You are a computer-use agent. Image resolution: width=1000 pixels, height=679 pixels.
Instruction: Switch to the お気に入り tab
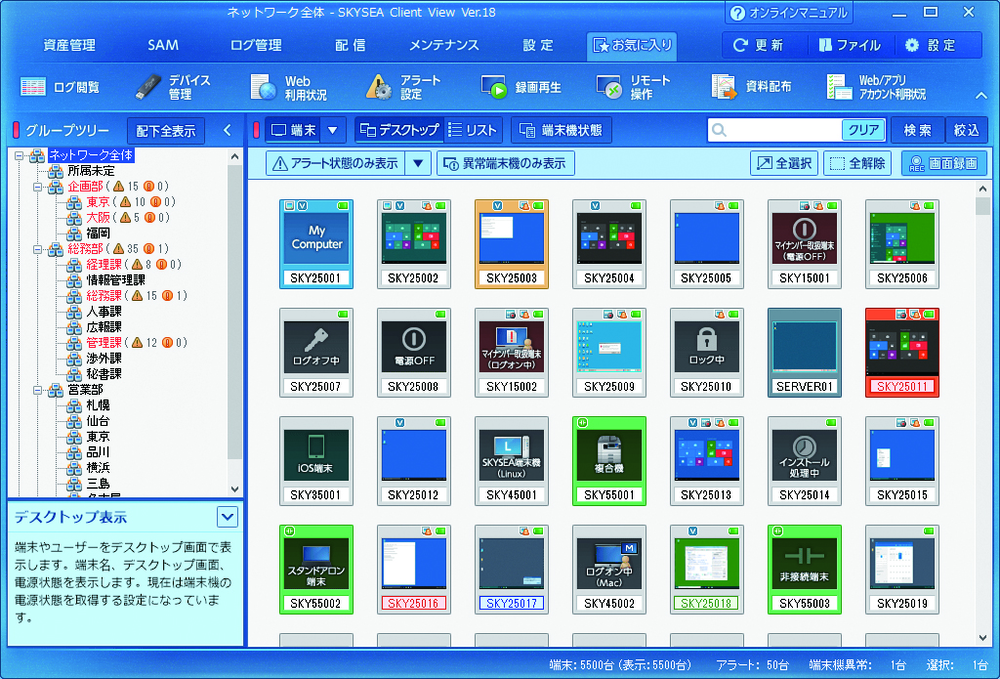tap(631, 45)
